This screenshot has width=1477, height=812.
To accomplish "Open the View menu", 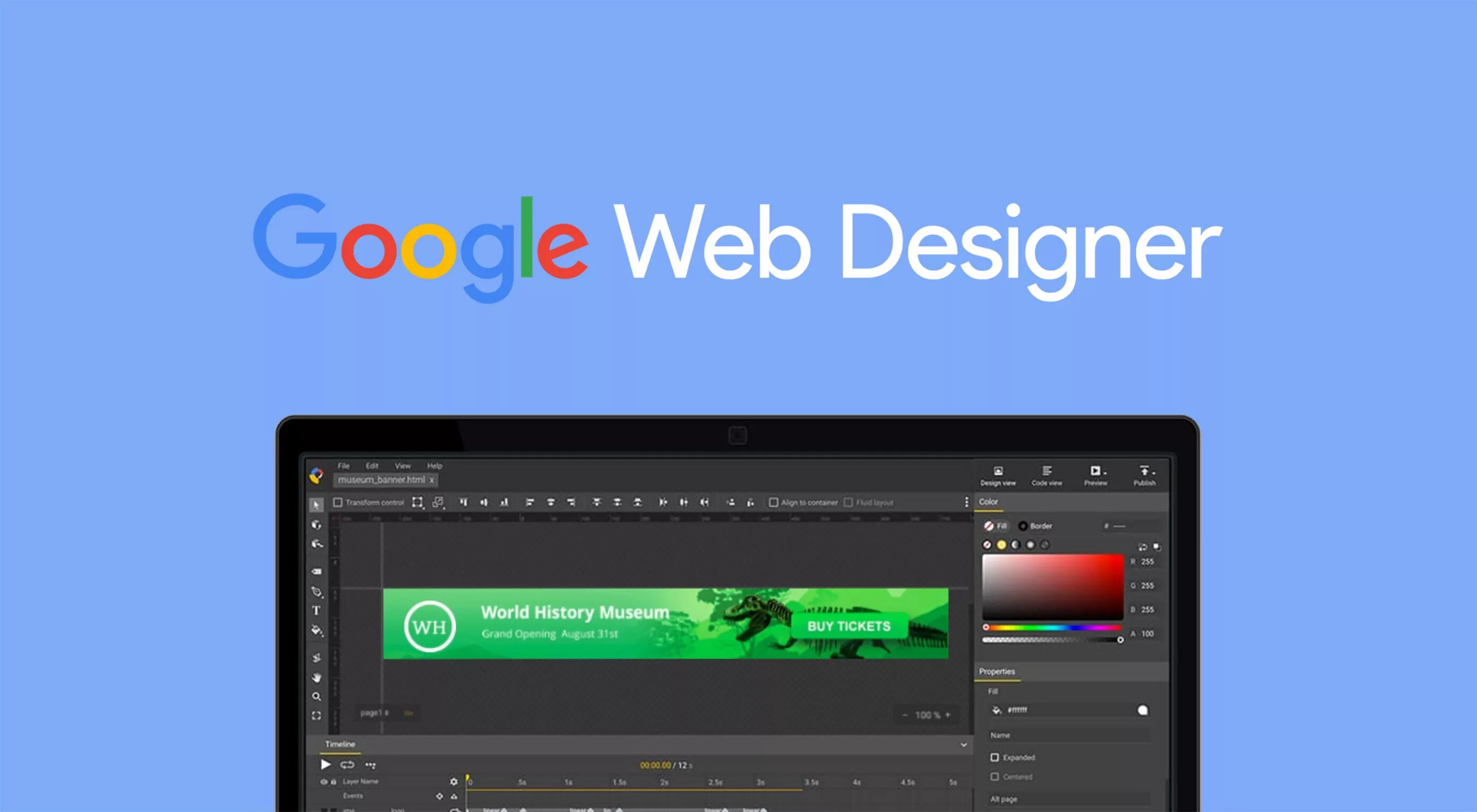I will pyautogui.click(x=403, y=466).
